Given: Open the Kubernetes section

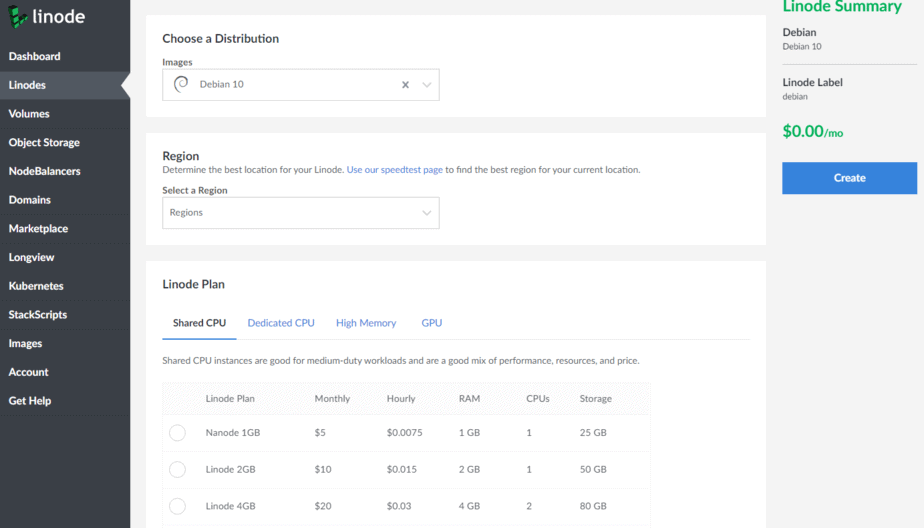Looking at the screenshot, I should [36, 286].
